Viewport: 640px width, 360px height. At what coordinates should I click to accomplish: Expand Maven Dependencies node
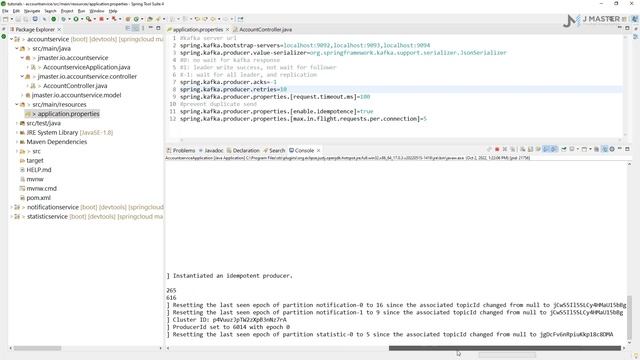pyautogui.click(x=17, y=142)
